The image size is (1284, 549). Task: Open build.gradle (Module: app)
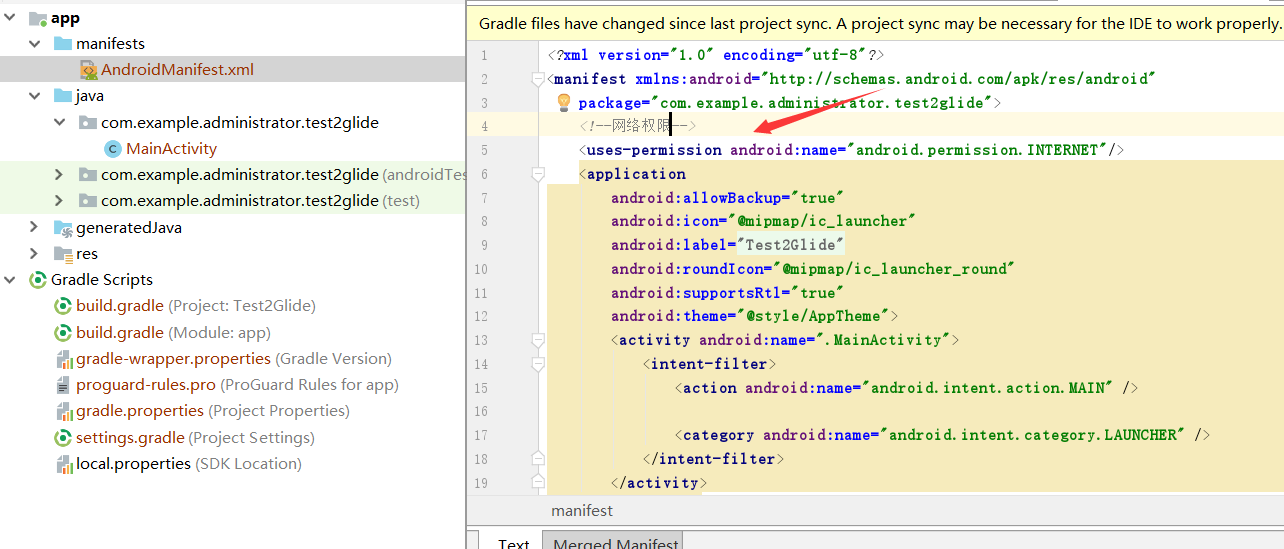pos(173,332)
